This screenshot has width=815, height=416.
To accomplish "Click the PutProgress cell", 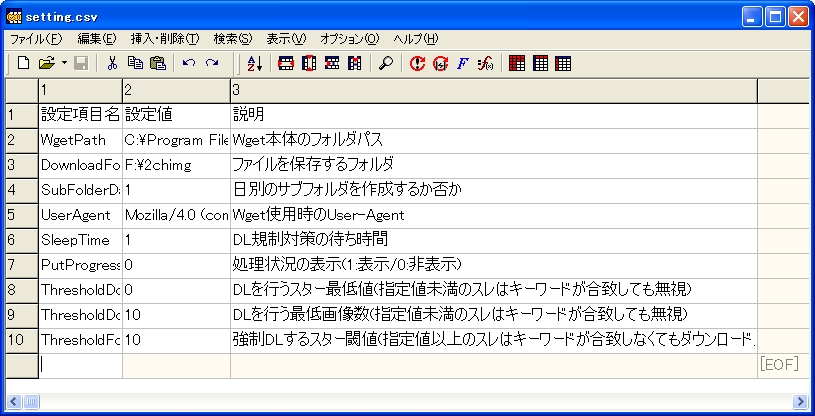I will pos(81,265).
